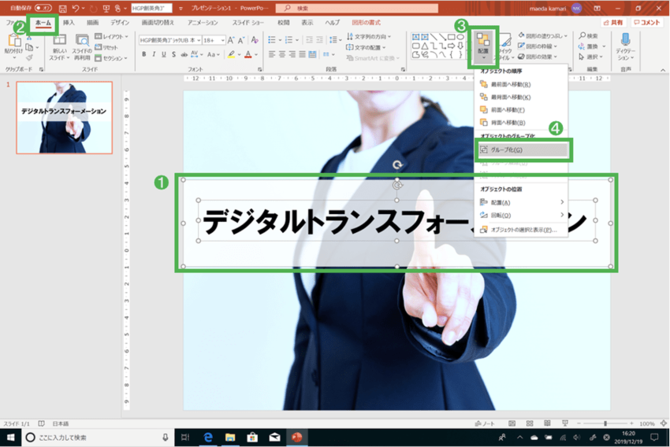Click the 新しいスライド (New Slide) icon

tap(59, 41)
